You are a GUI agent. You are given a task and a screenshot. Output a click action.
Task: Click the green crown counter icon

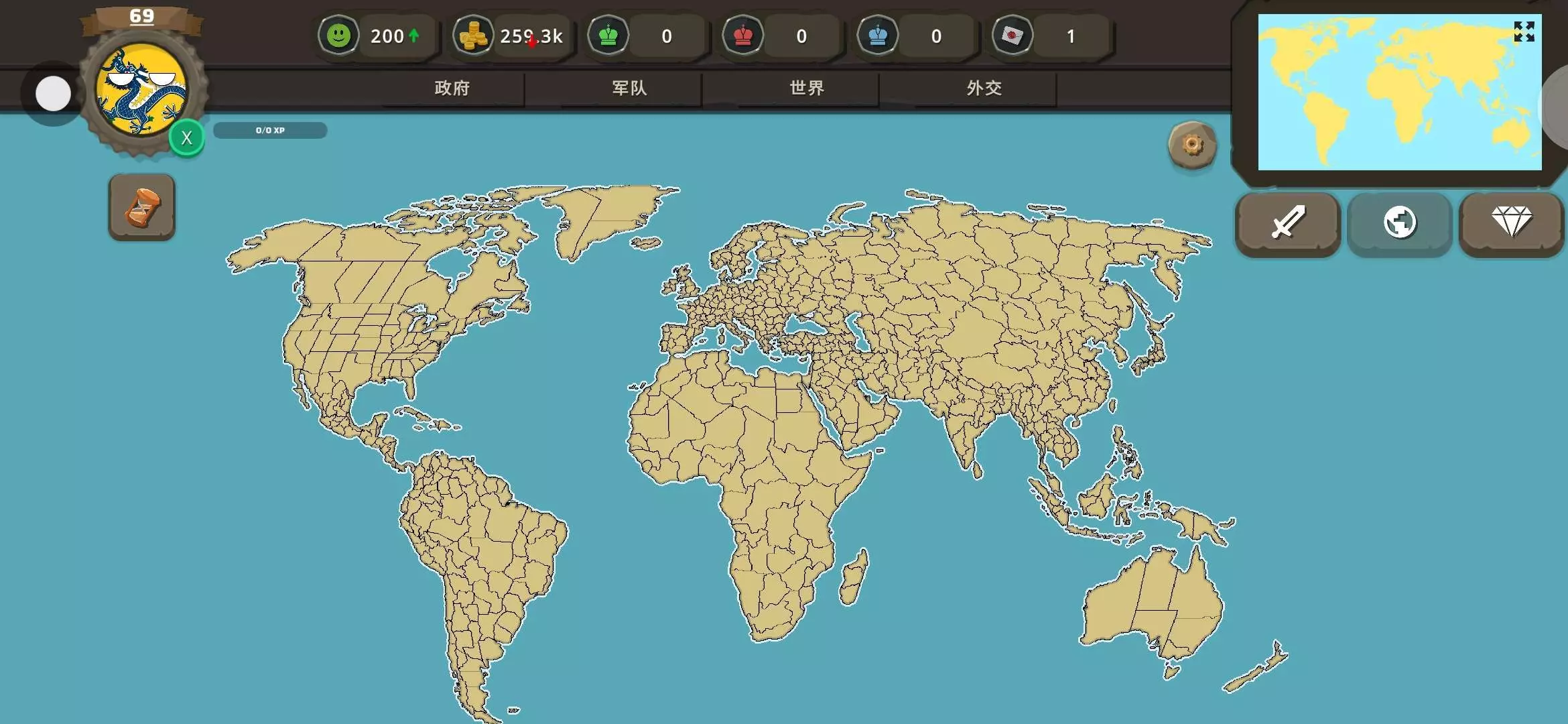pyautogui.click(x=608, y=36)
